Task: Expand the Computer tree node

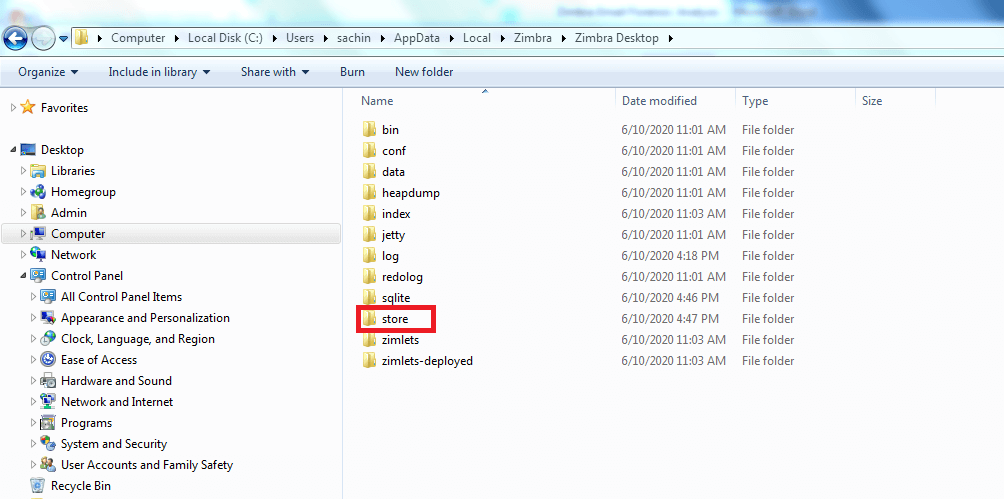Action: (24, 234)
